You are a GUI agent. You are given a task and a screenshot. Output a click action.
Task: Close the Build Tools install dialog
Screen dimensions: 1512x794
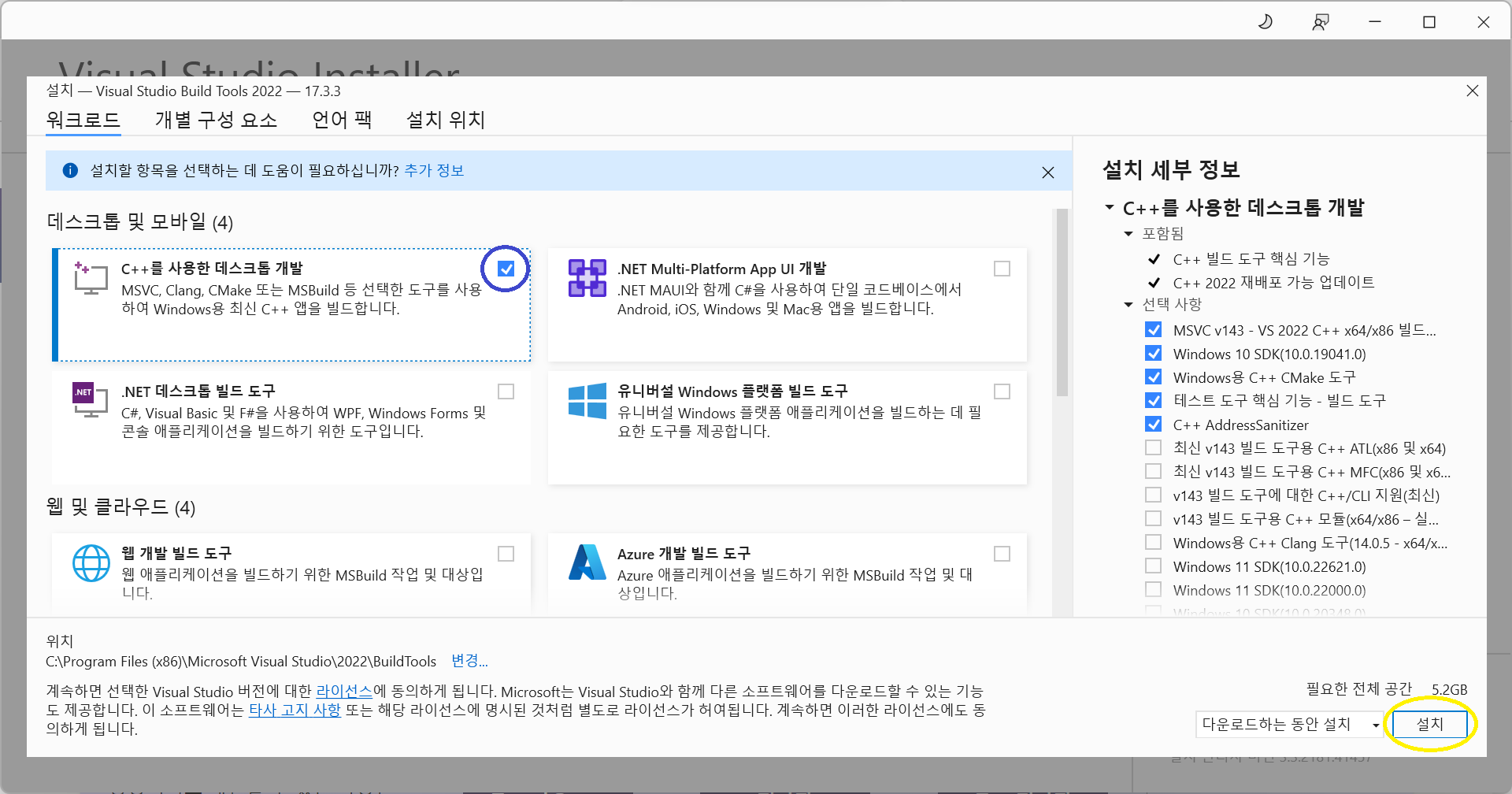pyautogui.click(x=1473, y=91)
